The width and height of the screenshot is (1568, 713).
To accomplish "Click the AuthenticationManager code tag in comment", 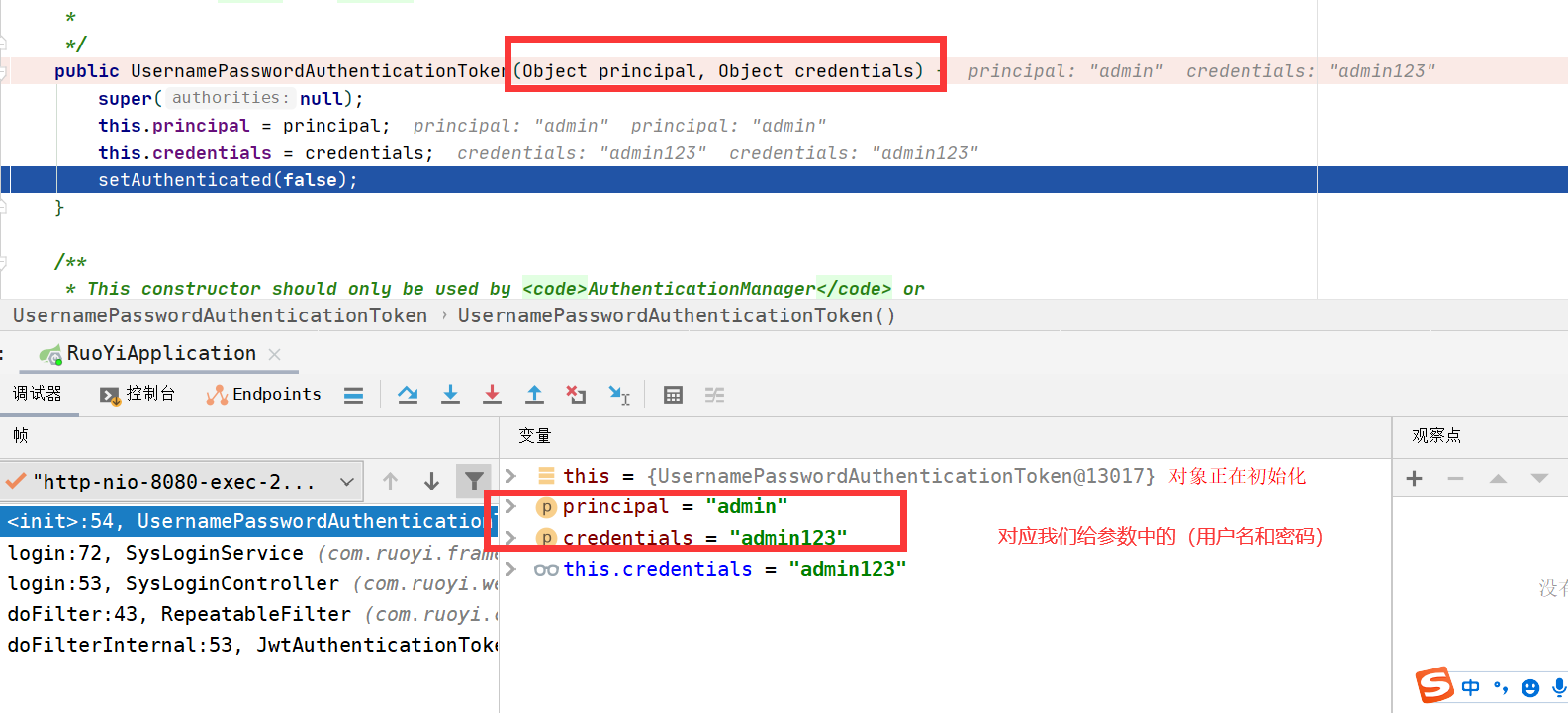I will (x=707, y=289).
